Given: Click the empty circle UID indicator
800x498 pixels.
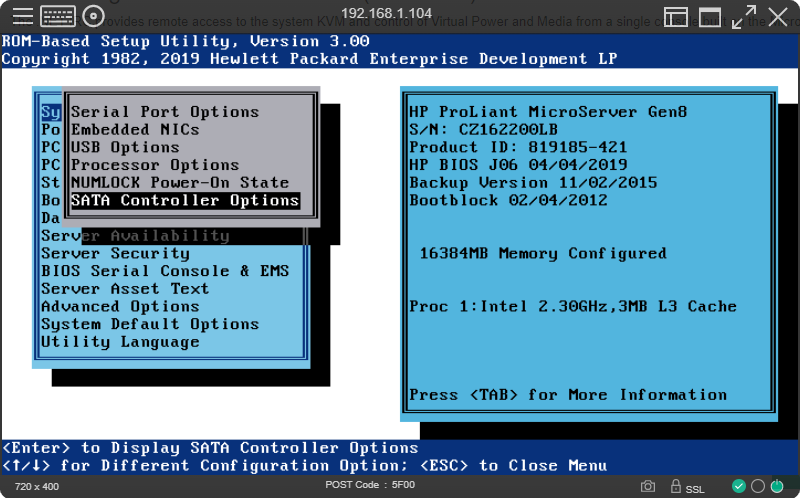Looking at the screenshot, I should coord(758,486).
